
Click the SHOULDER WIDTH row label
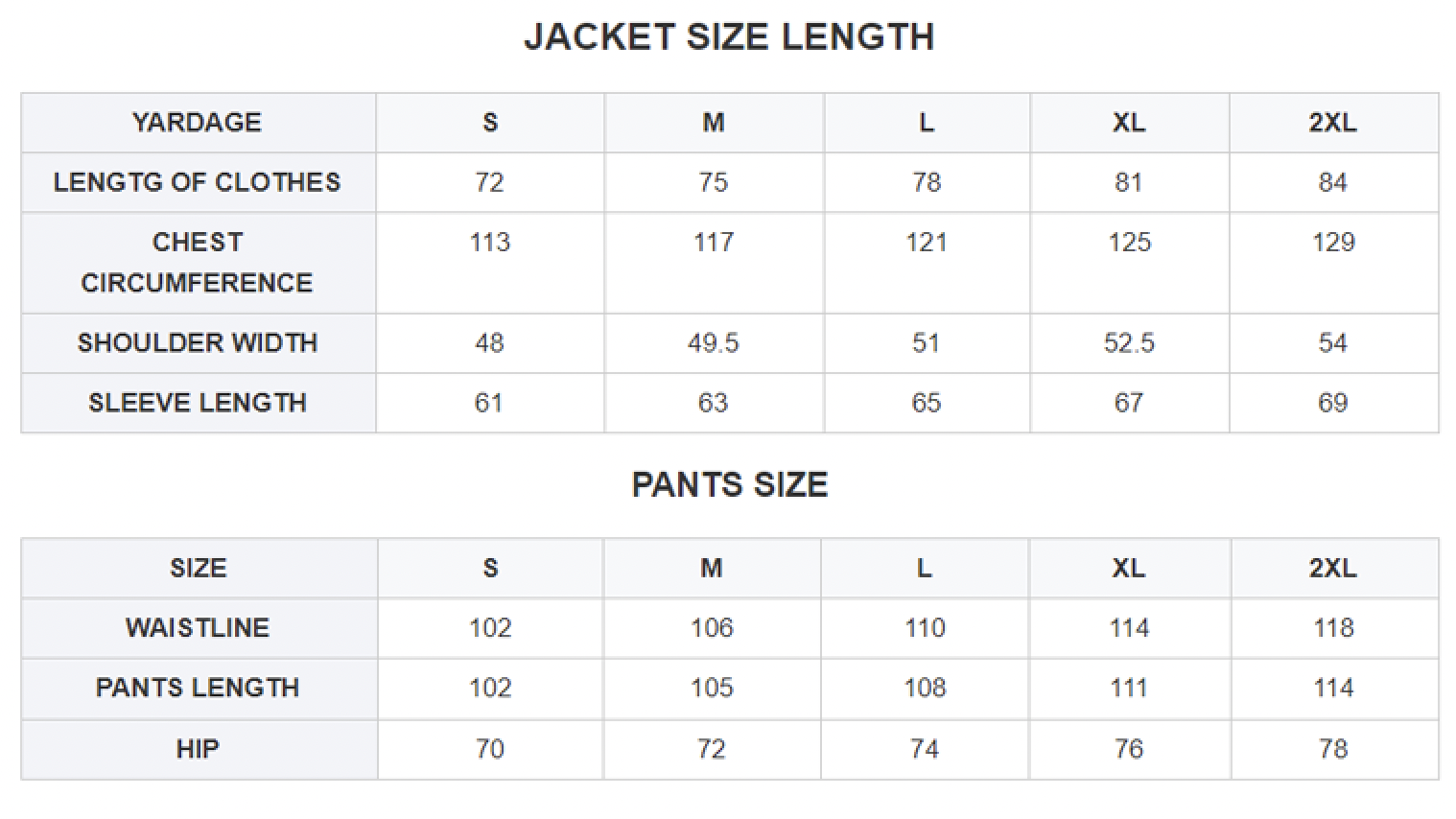coord(198,343)
